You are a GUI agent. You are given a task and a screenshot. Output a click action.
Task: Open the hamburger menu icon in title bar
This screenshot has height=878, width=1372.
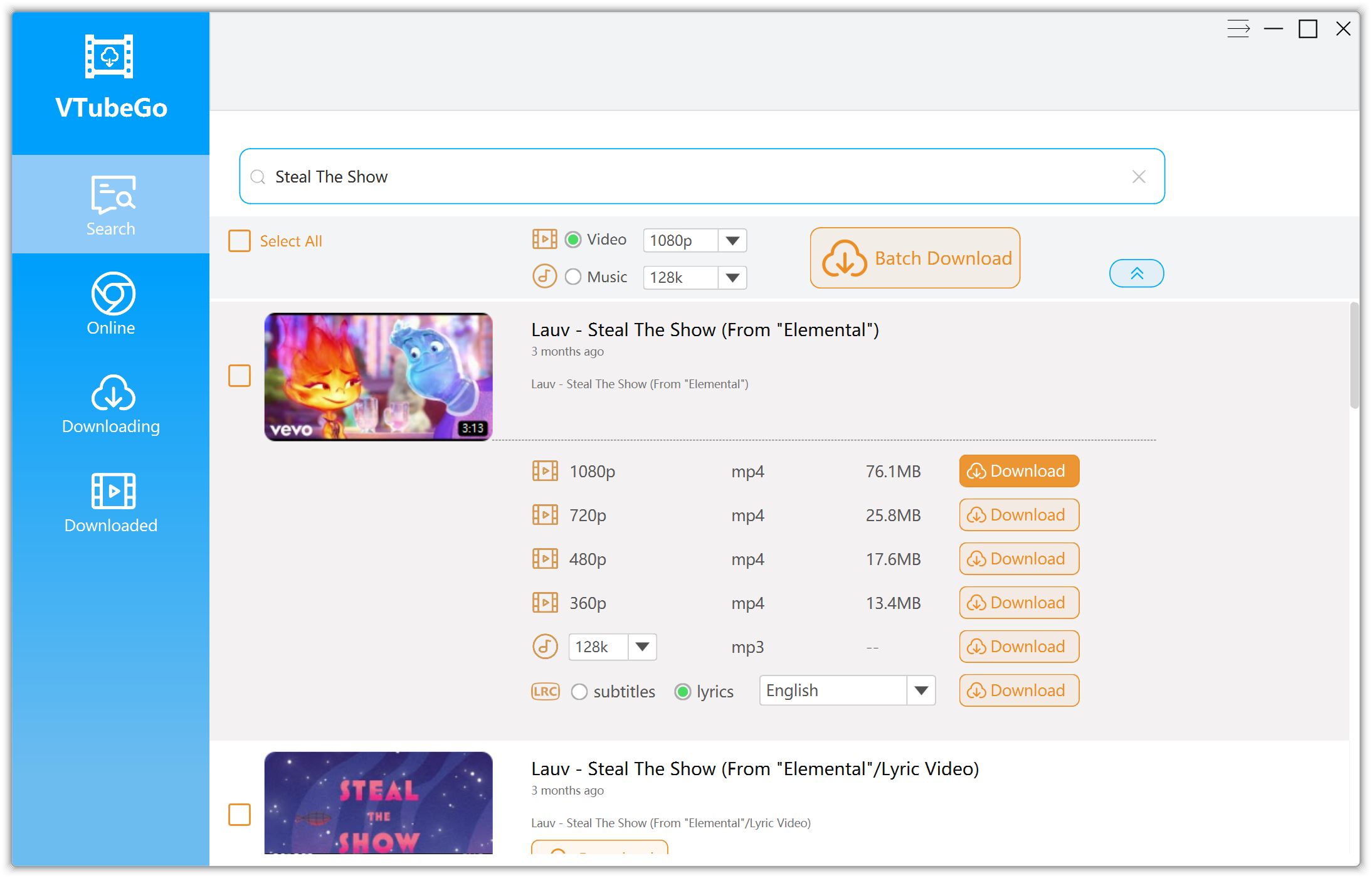(x=1238, y=29)
